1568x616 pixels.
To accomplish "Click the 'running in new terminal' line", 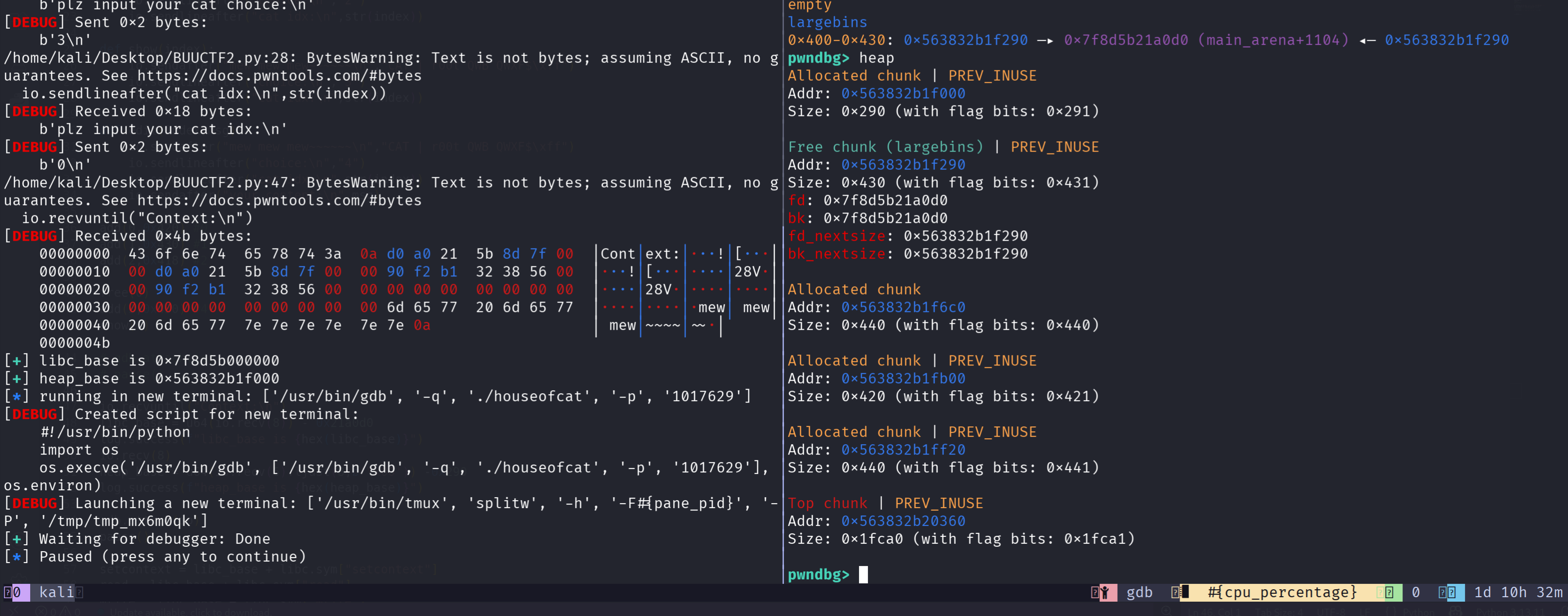I will point(378,396).
